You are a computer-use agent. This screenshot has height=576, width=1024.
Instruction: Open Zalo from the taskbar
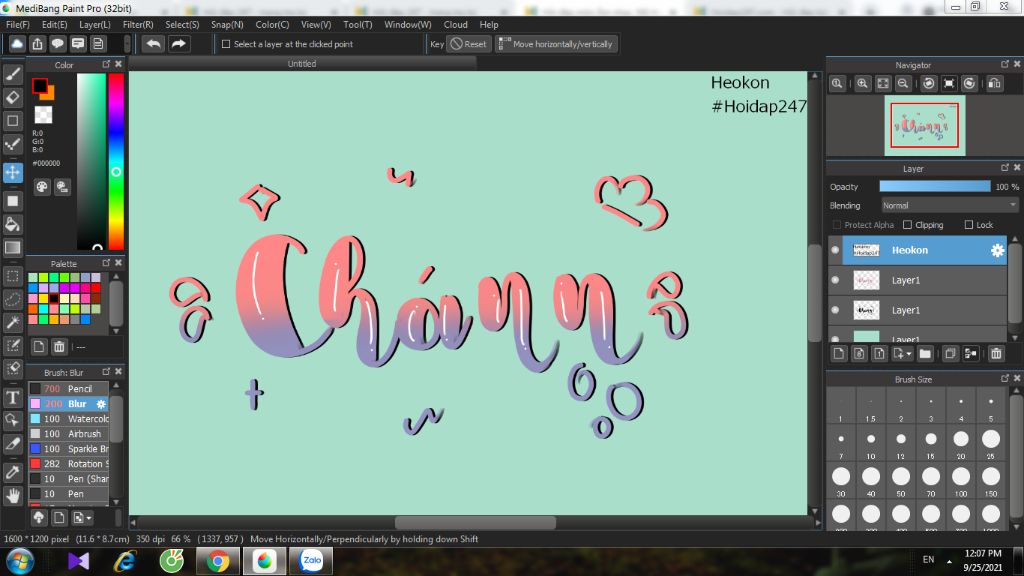(312, 561)
